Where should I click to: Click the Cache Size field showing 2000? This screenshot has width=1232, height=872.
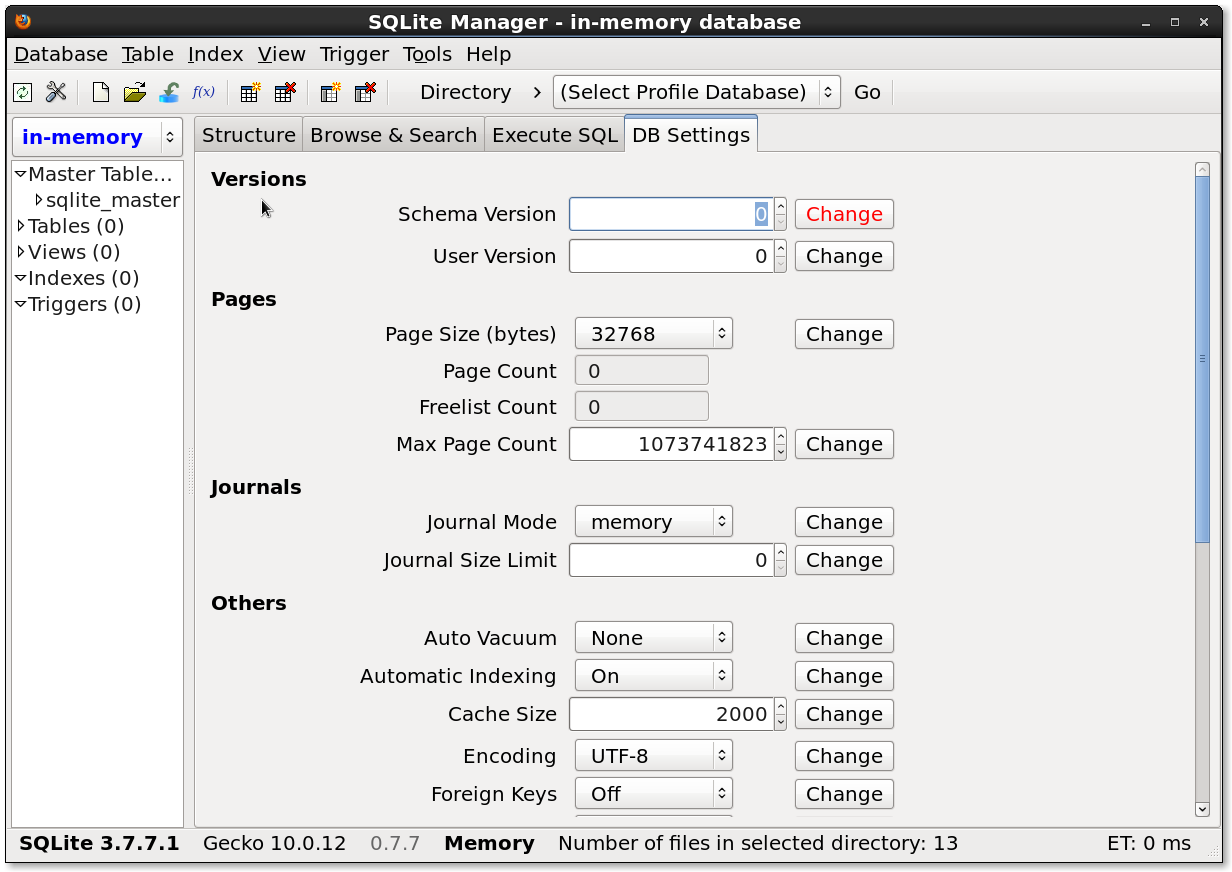tap(671, 714)
